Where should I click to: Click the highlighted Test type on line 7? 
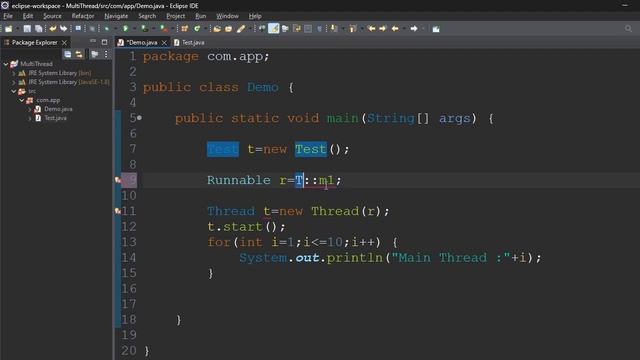(223, 149)
